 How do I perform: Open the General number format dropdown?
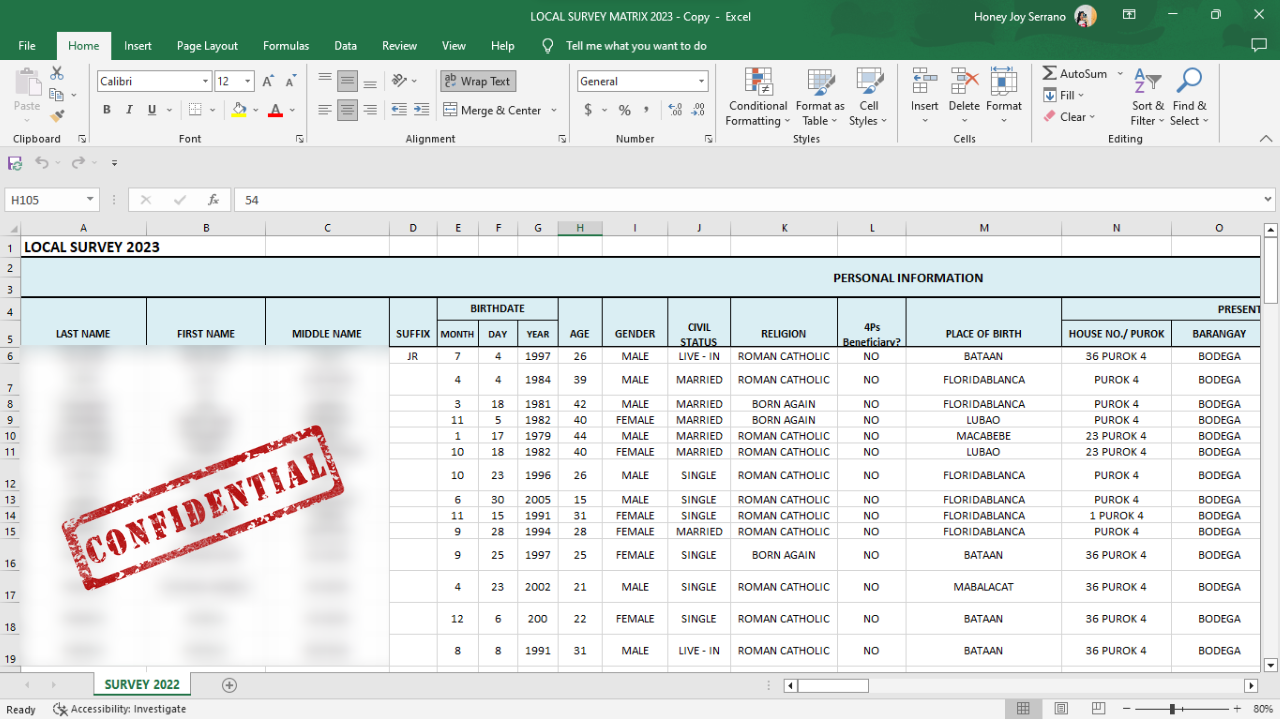701,82
